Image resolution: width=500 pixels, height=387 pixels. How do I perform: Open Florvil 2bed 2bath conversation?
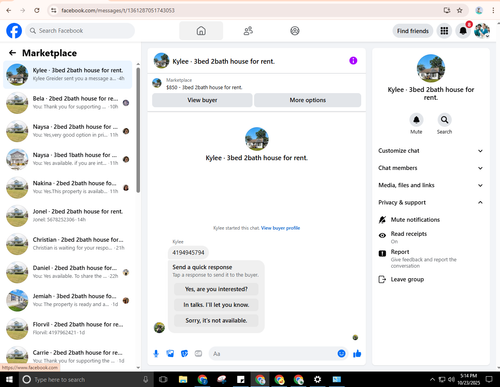[x=68, y=328]
